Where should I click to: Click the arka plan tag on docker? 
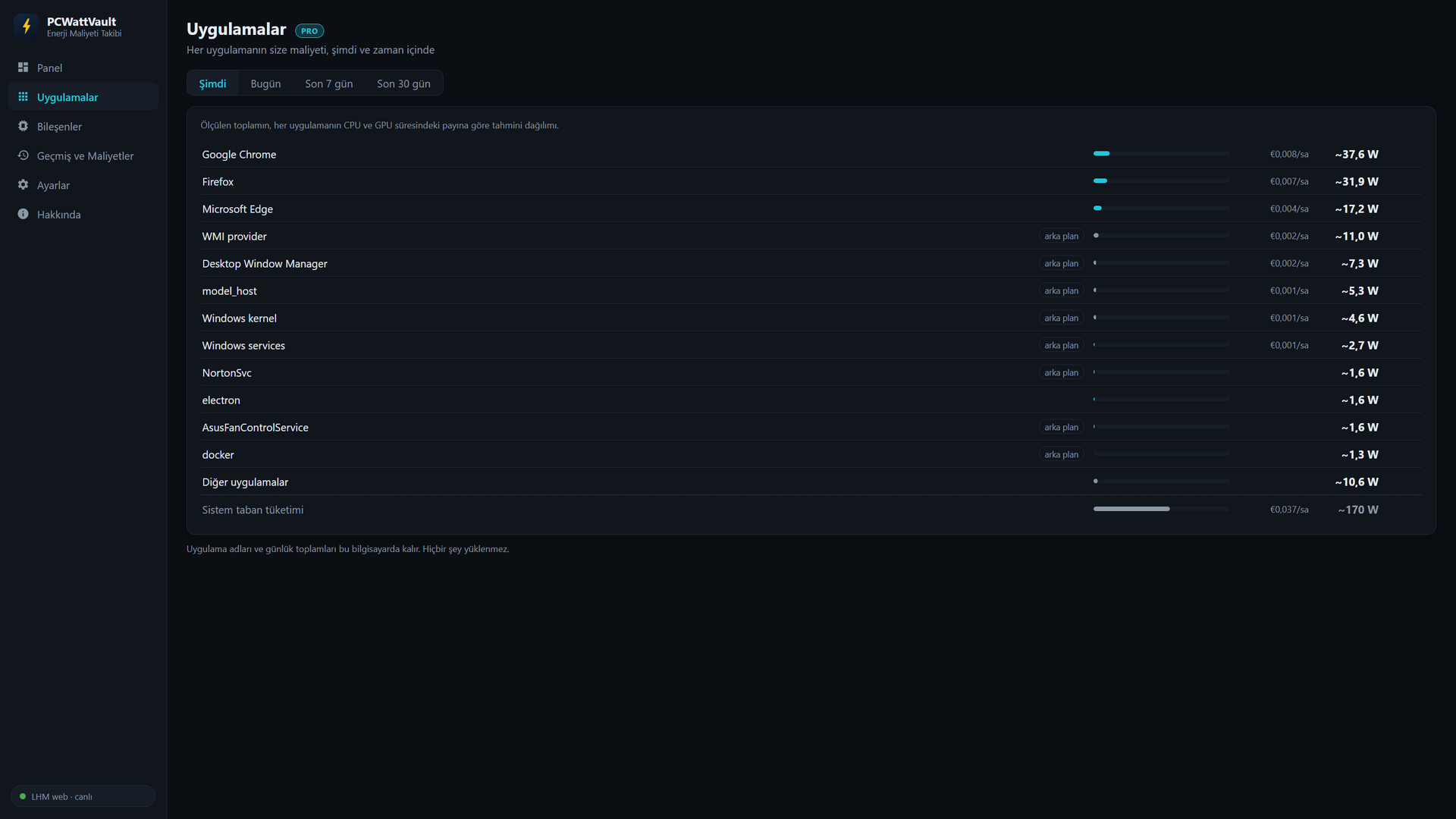(1061, 454)
